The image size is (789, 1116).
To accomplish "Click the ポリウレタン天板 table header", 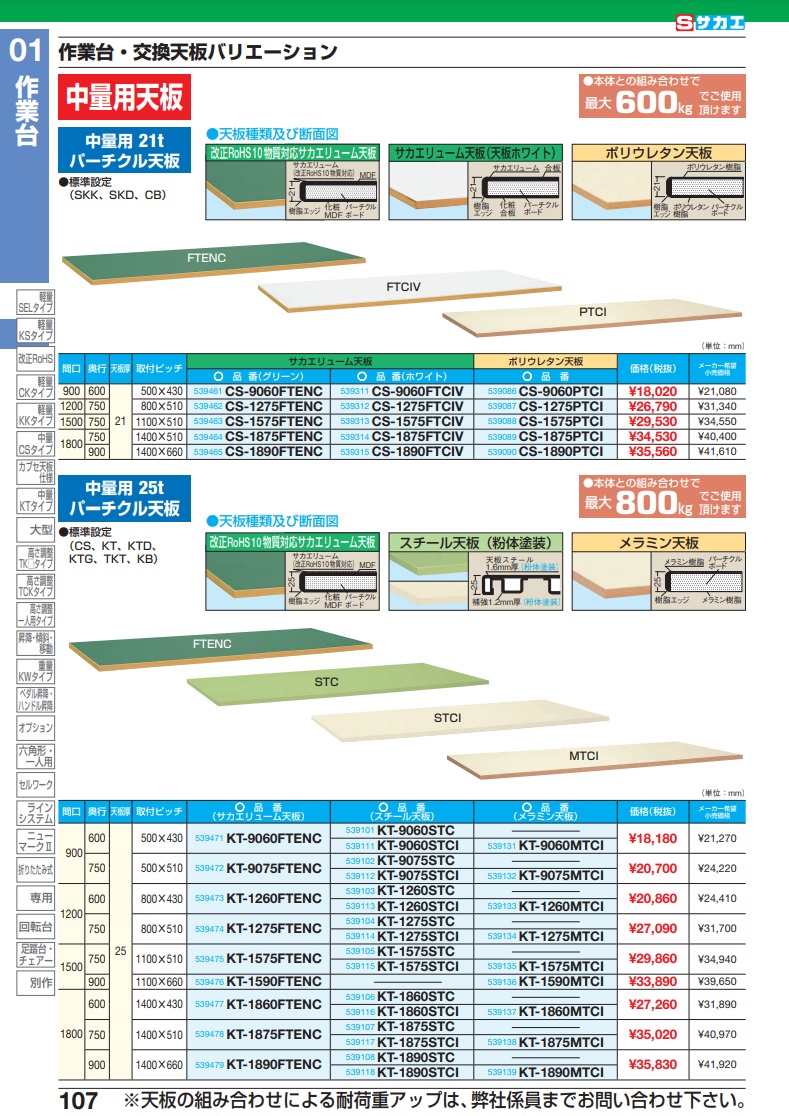I will pos(546,362).
